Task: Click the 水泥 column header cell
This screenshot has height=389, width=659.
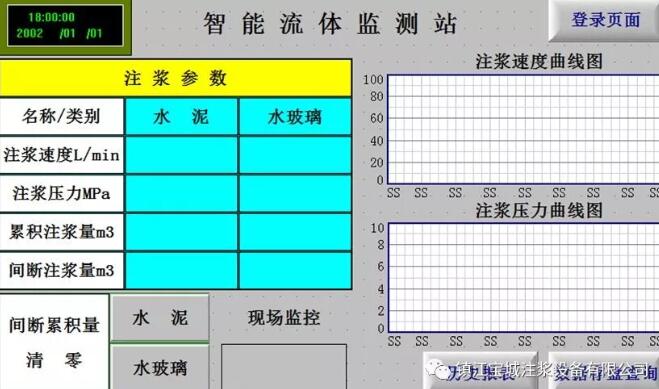Action: point(181,116)
